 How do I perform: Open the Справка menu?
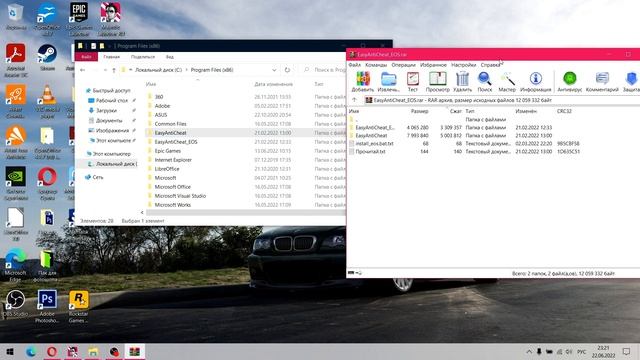tap(490, 65)
